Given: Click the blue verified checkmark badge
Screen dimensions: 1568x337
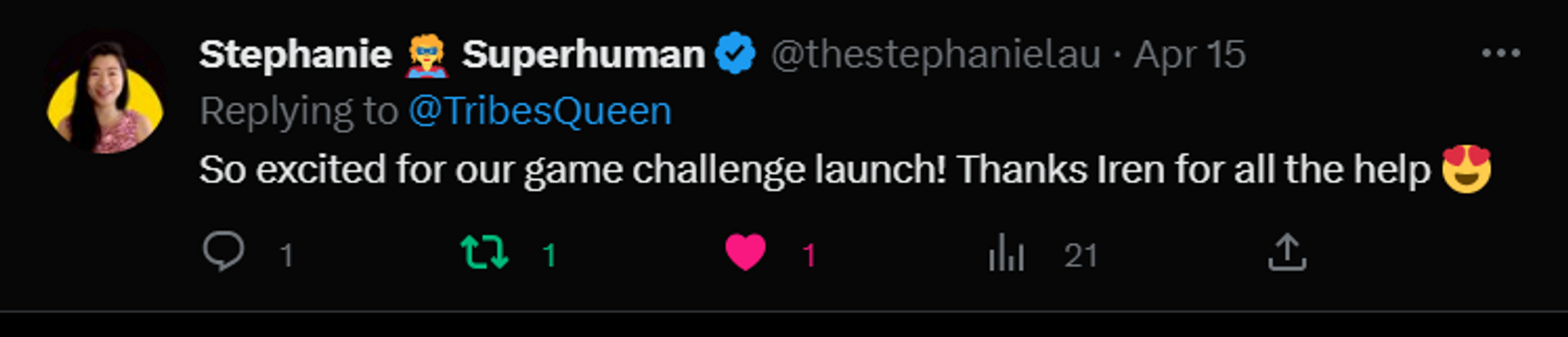Looking at the screenshot, I should point(735,53).
